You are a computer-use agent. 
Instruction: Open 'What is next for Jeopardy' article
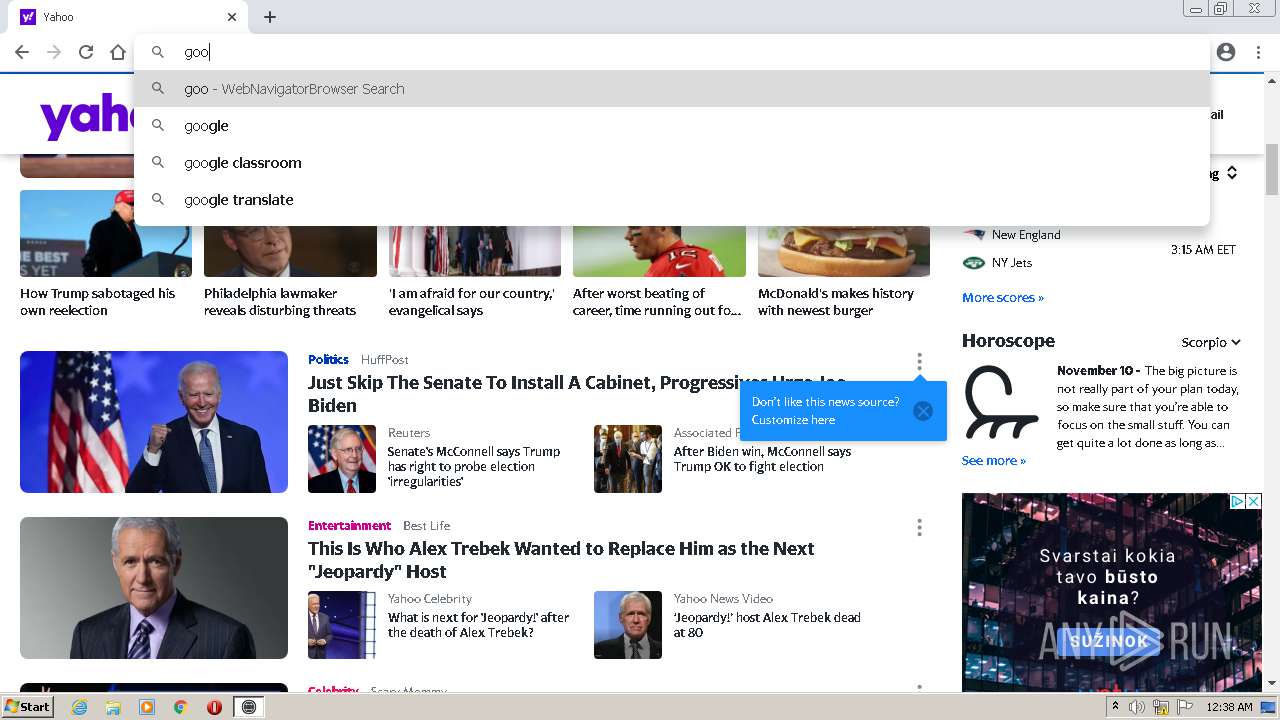(479, 625)
